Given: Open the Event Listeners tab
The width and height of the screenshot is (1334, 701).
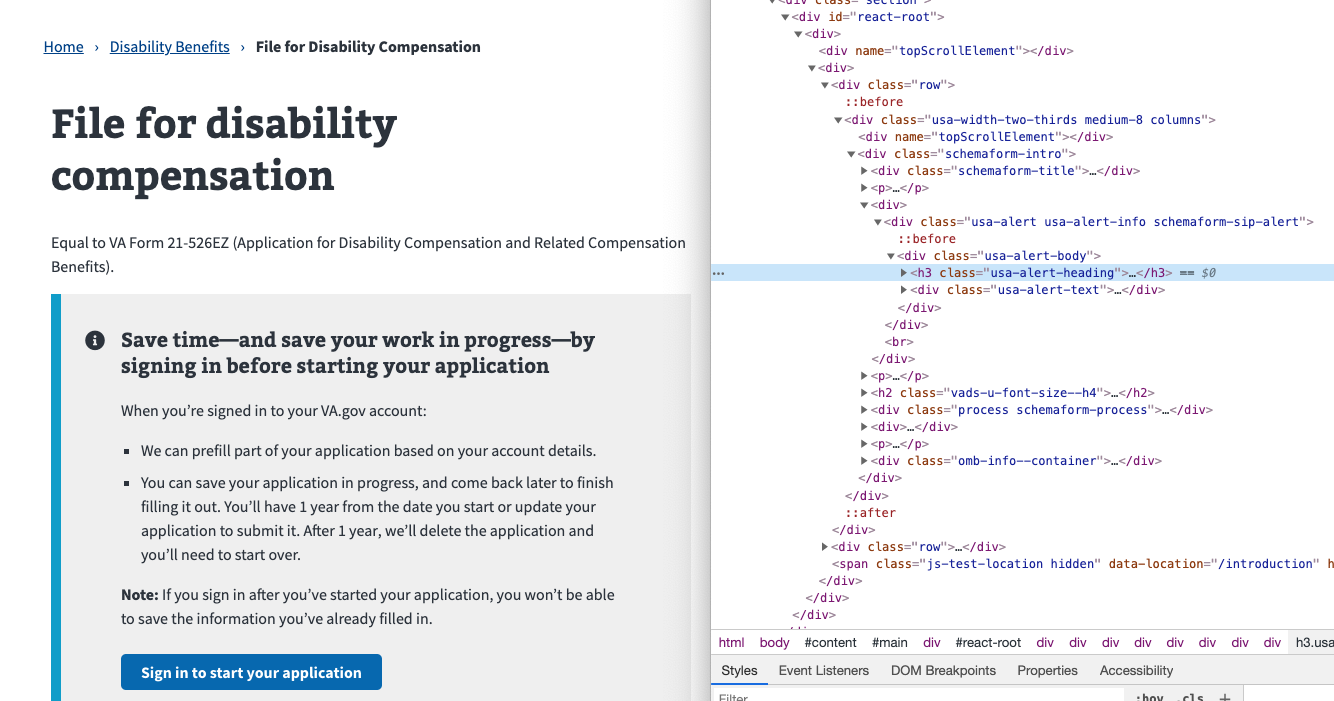Looking at the screenshot, I should [824, 671].
